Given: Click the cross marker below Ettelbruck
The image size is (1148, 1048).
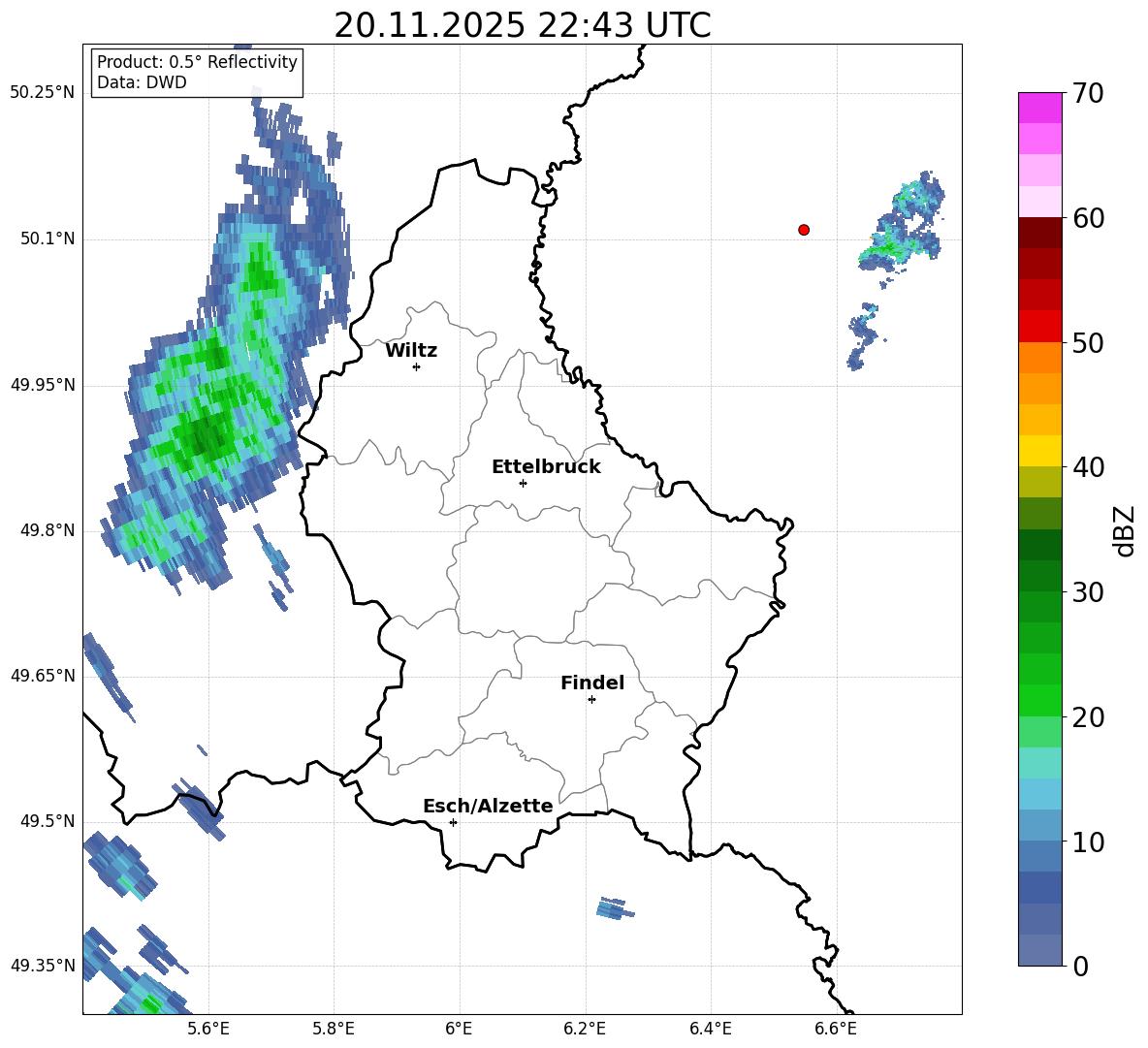Looking at the screenshot, I should point(523,483).
